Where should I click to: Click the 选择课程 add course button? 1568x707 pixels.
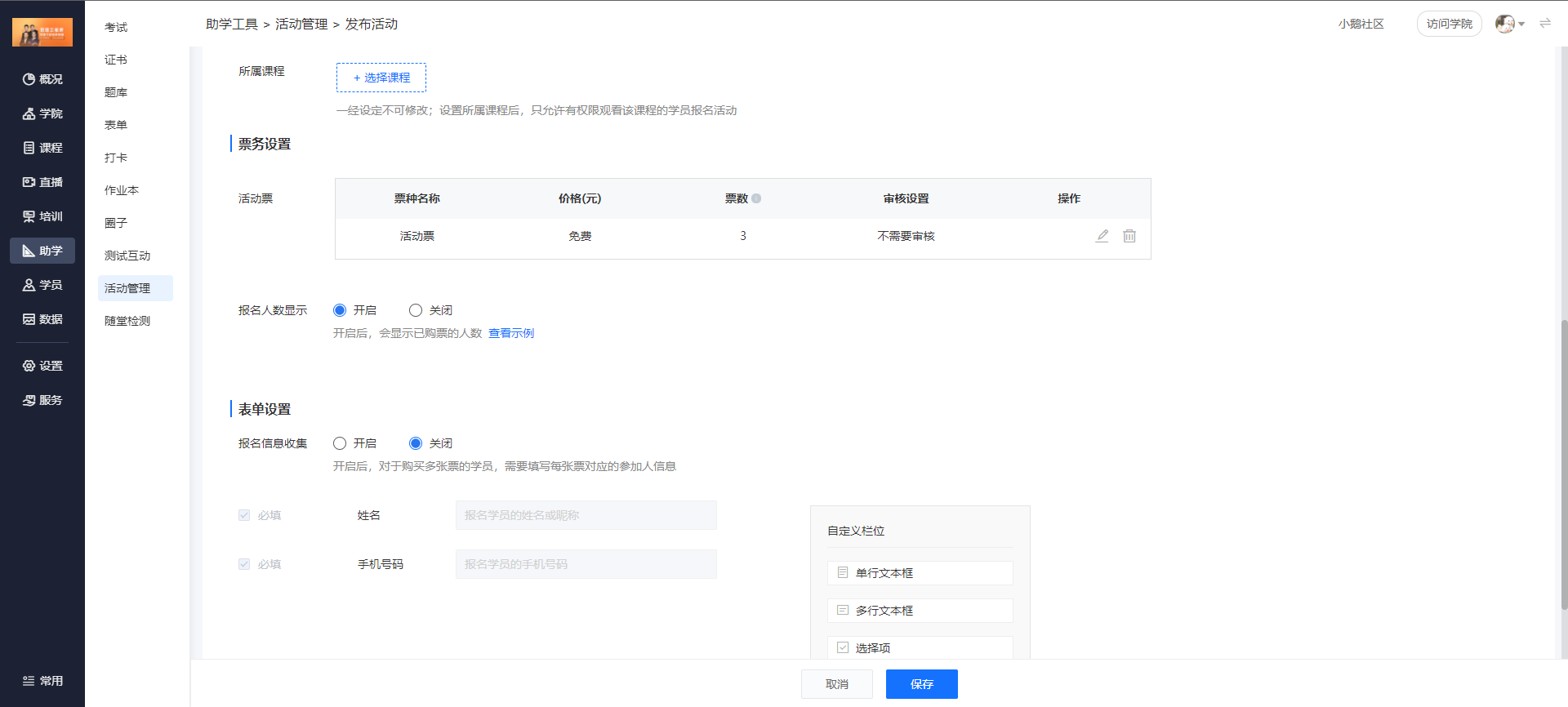click(x=381, y=78)
